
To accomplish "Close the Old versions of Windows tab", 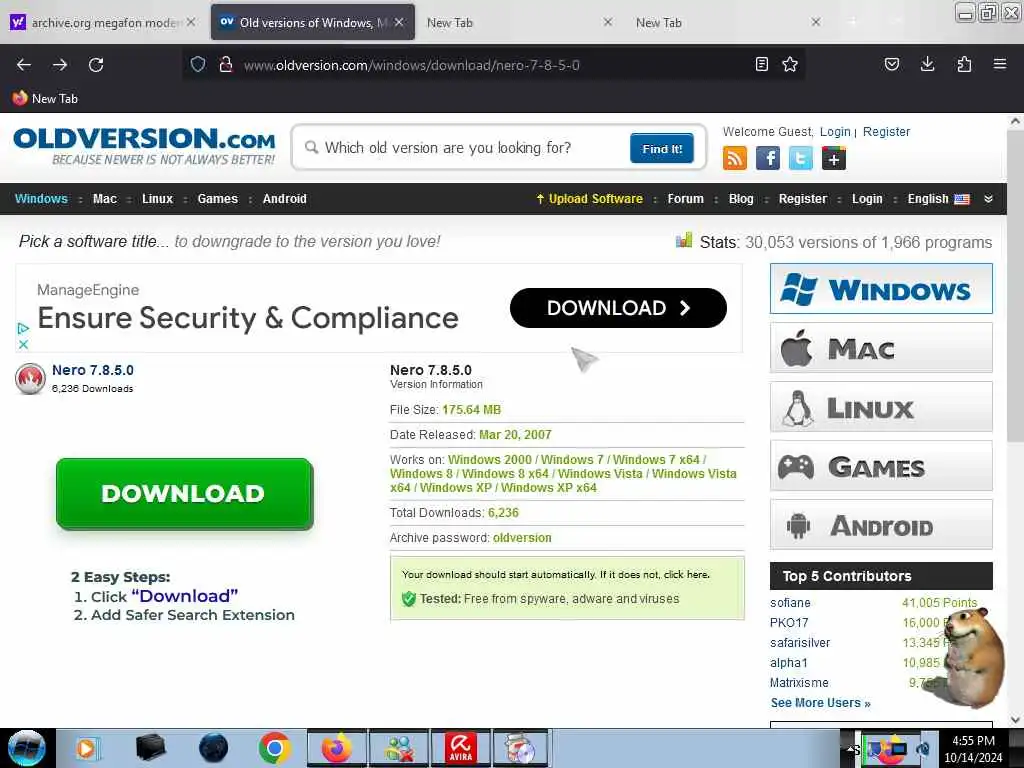I will (x=399, y=22).
